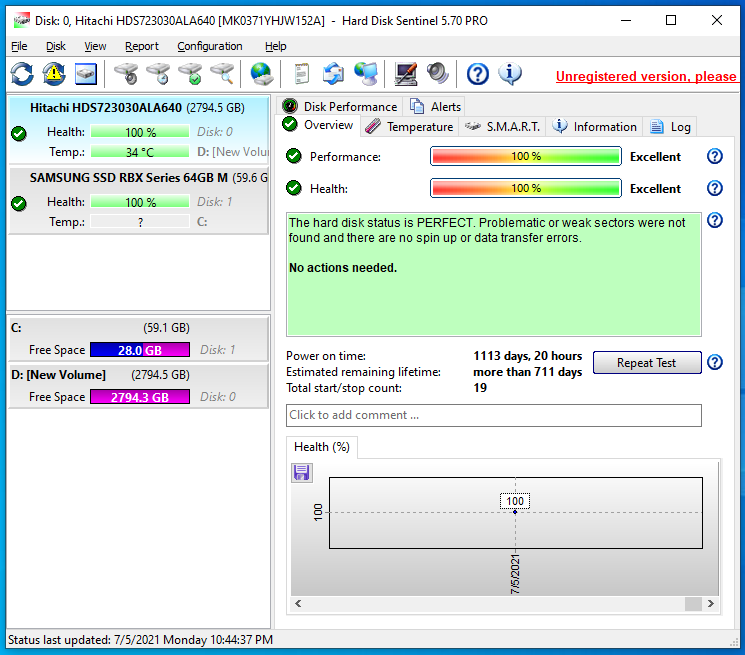Viewport: 745px width, 655px height.
Task: Click the speaker icon in the toolbar
Action: [437, 73]
